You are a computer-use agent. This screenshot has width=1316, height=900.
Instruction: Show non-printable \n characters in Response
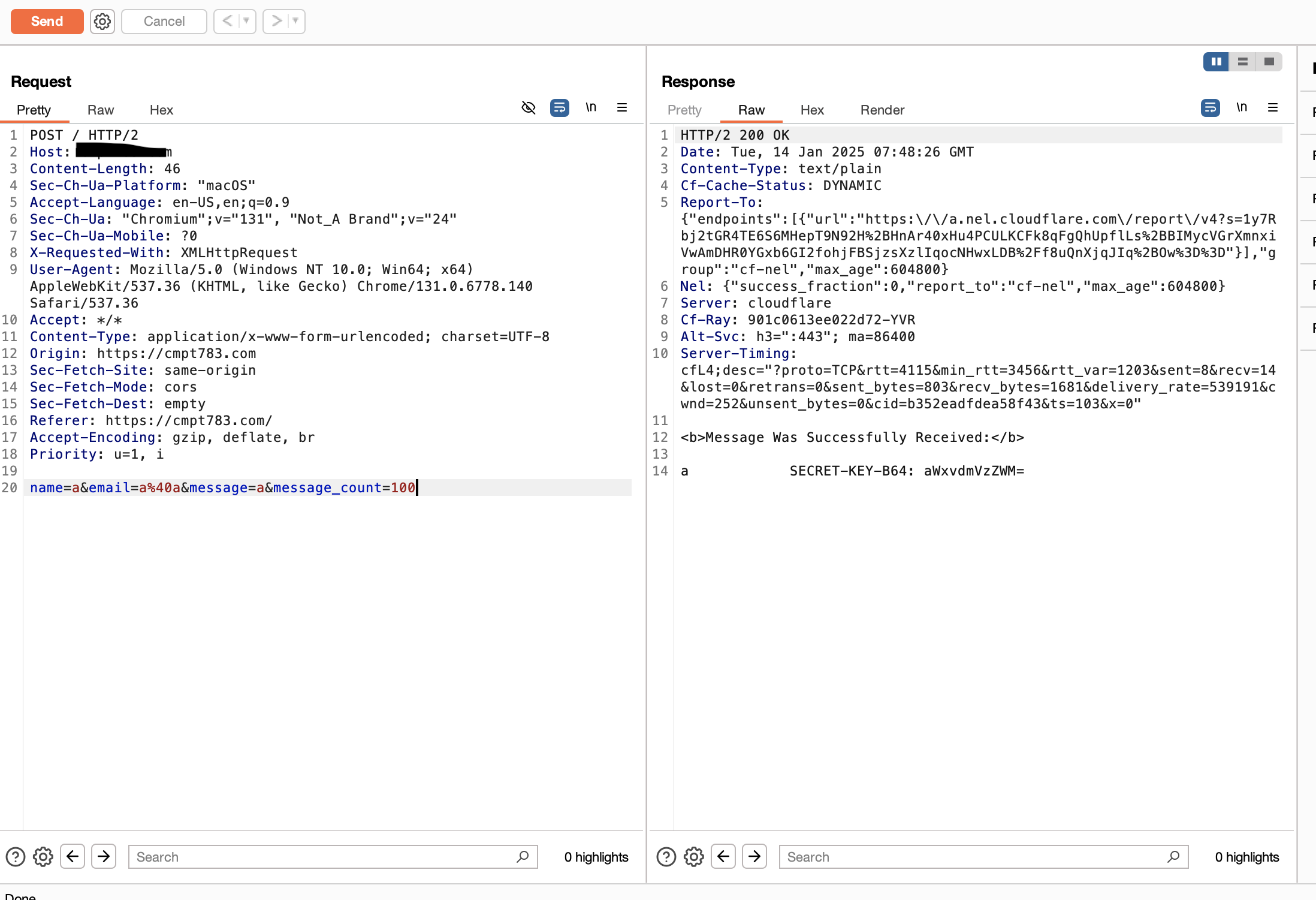coord(1242,108)
